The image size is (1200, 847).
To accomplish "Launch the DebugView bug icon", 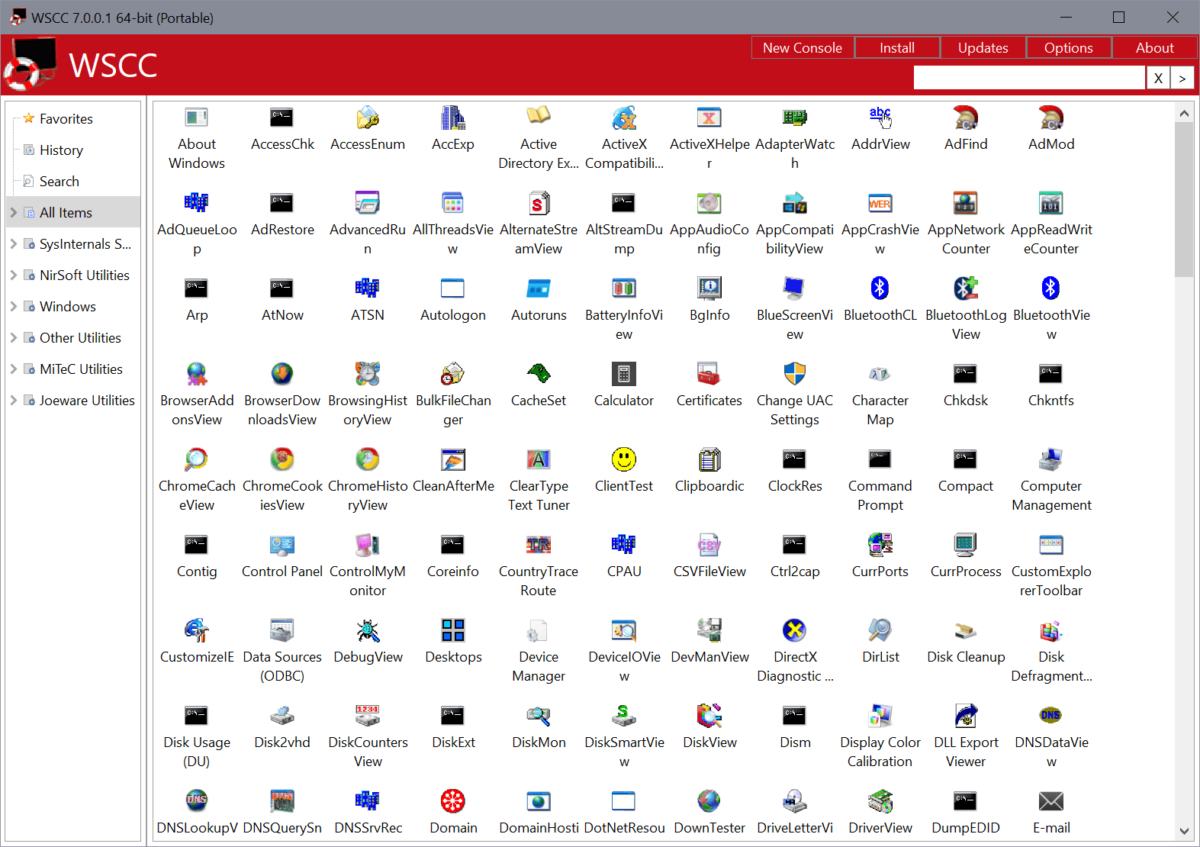I will click(367, 631).
